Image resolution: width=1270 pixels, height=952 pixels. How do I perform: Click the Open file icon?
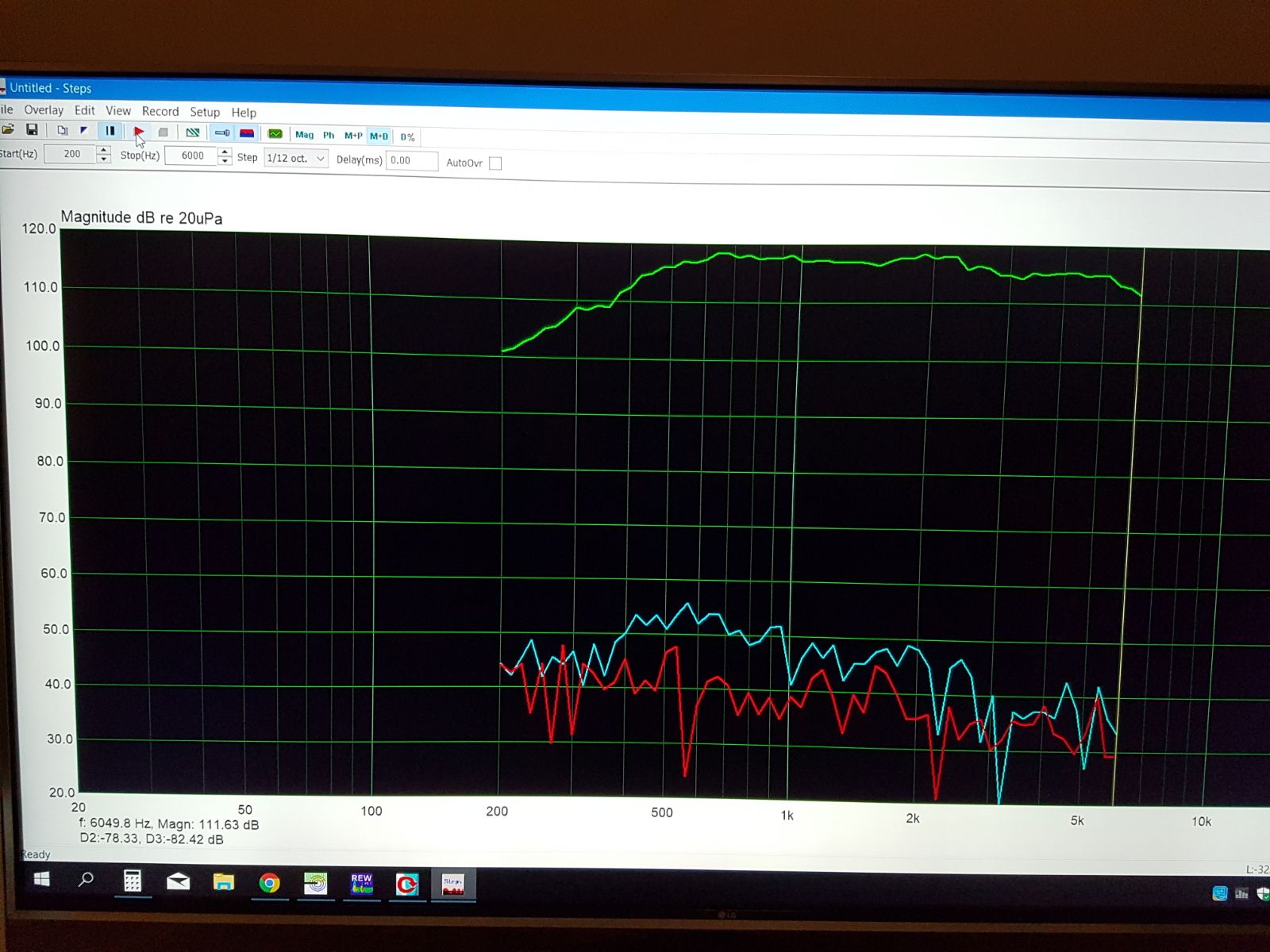click(x=7, y=129)
